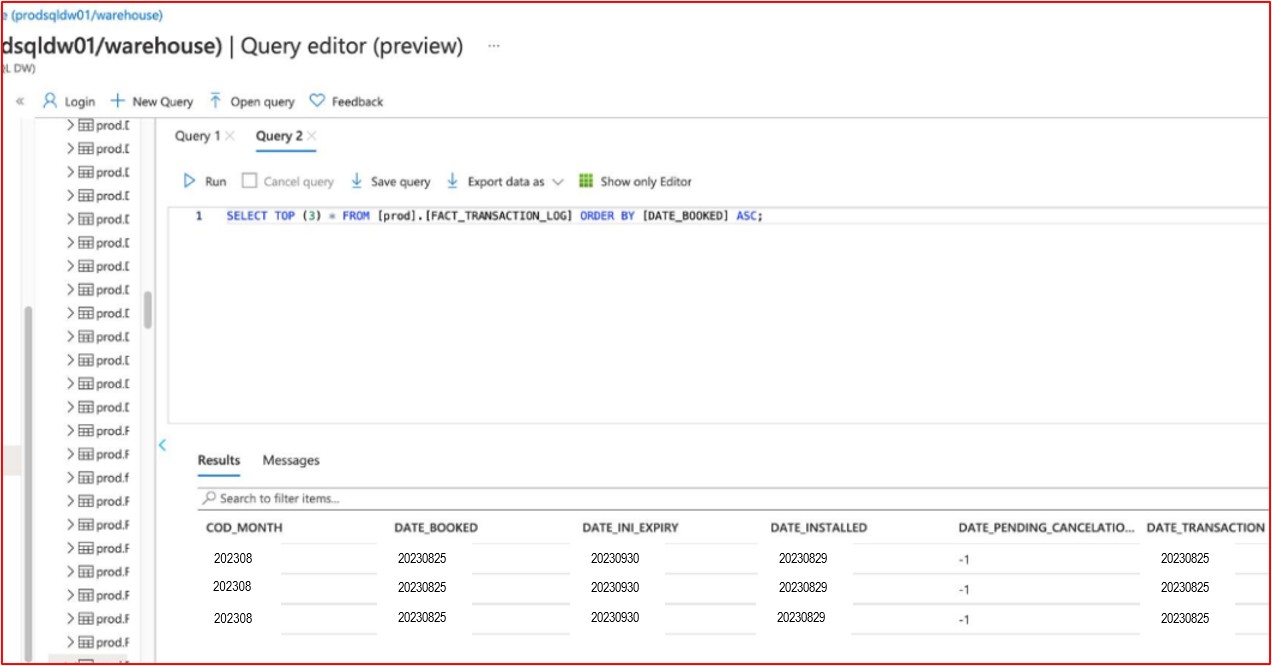Collapse the side panel with the left chevron
1272x666 pixels.
pyautogui.click(x=163, y=447)
